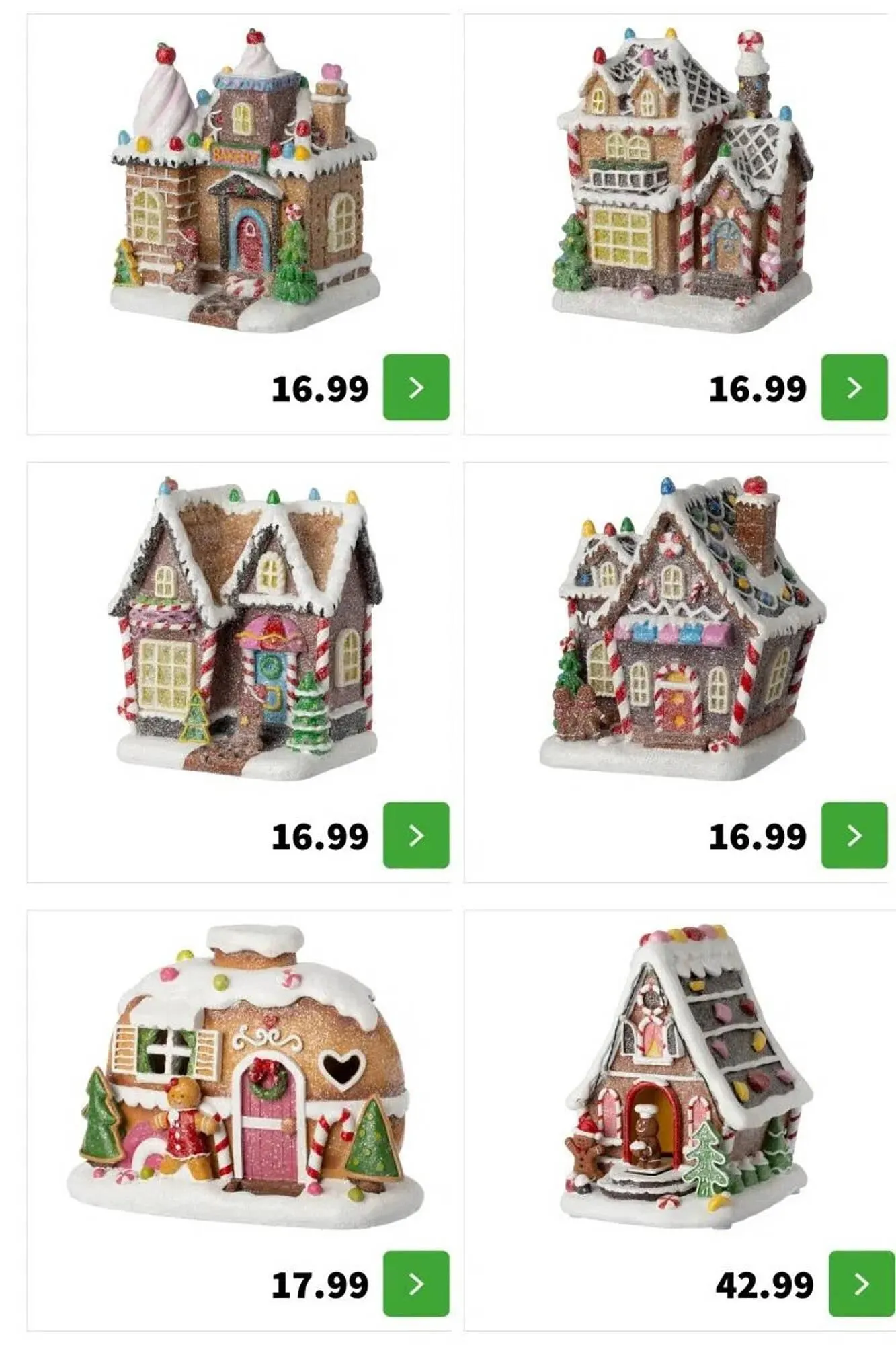The height and width of the screenshot is (1345, 896).
Task: Click the 42.99 price label
Action: pyautogui.click(x=765, y=1285)
